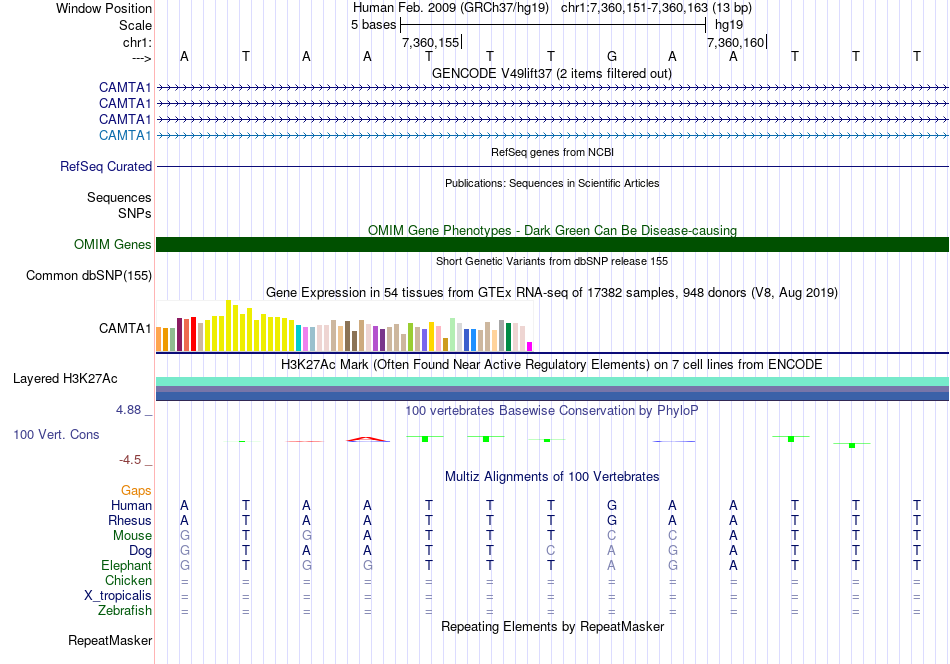Click the -4.5 PhyloP lower scale value
Image resolution: width=950 pixels, height=664 pixels.
[x=130, y=460]
